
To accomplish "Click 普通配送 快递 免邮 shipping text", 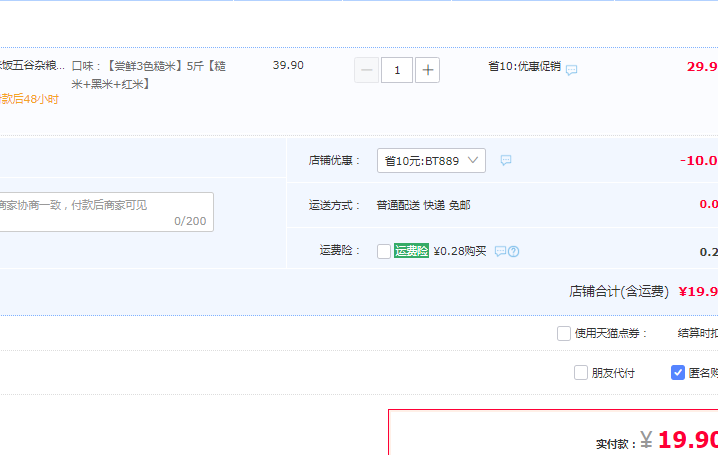I will [x=424, y=205].
